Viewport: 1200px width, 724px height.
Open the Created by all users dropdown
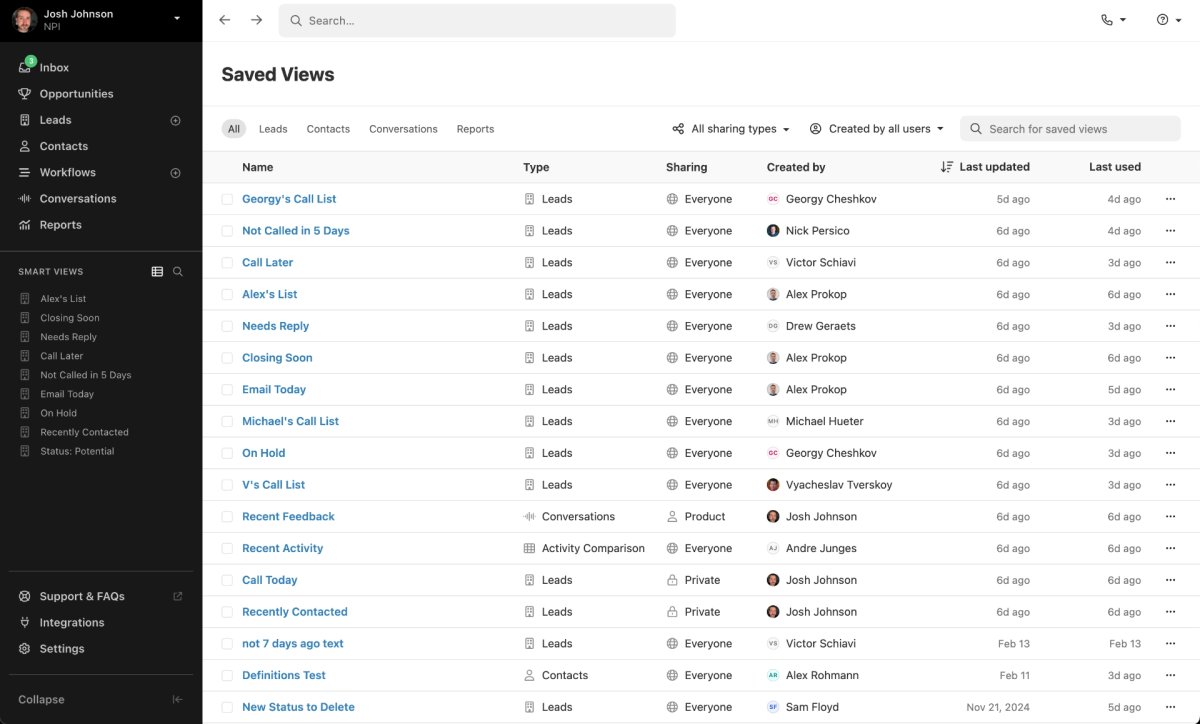(877, 129)
